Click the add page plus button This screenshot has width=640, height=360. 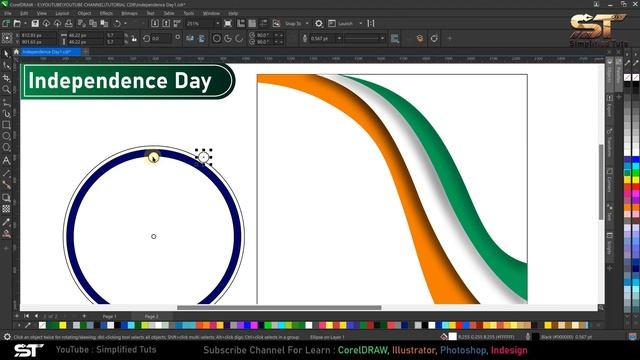point(84,316)
